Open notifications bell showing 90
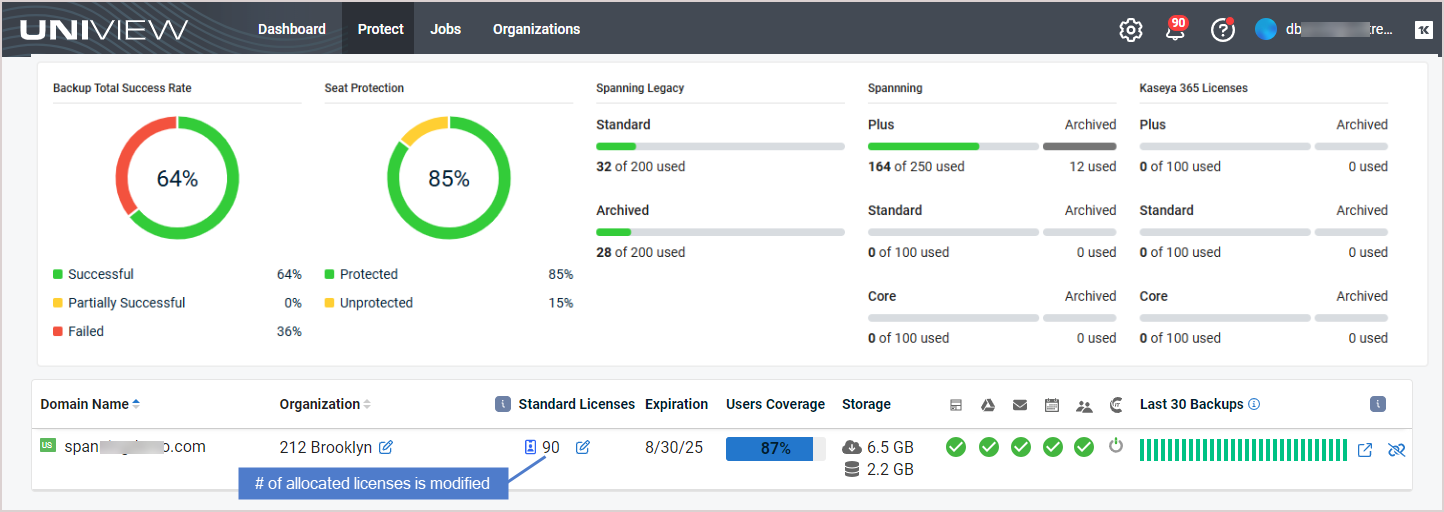Viewport: 1444px width, 512px height. coord(1176,29)
